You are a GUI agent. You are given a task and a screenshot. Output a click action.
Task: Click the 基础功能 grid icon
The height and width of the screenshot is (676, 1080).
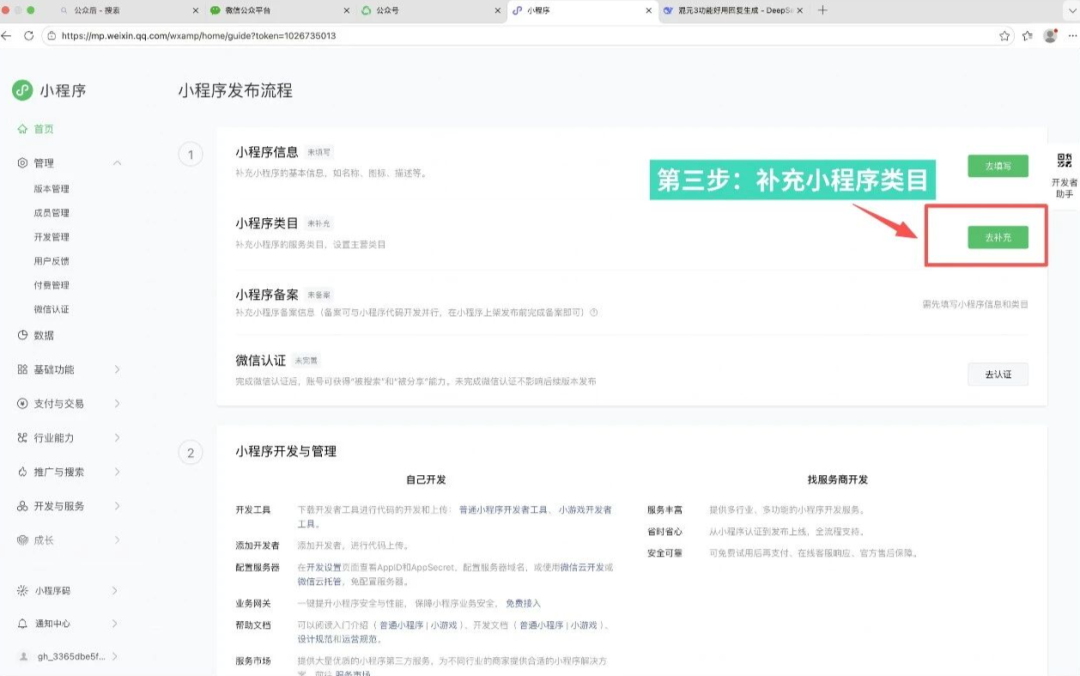coord(23,369)
